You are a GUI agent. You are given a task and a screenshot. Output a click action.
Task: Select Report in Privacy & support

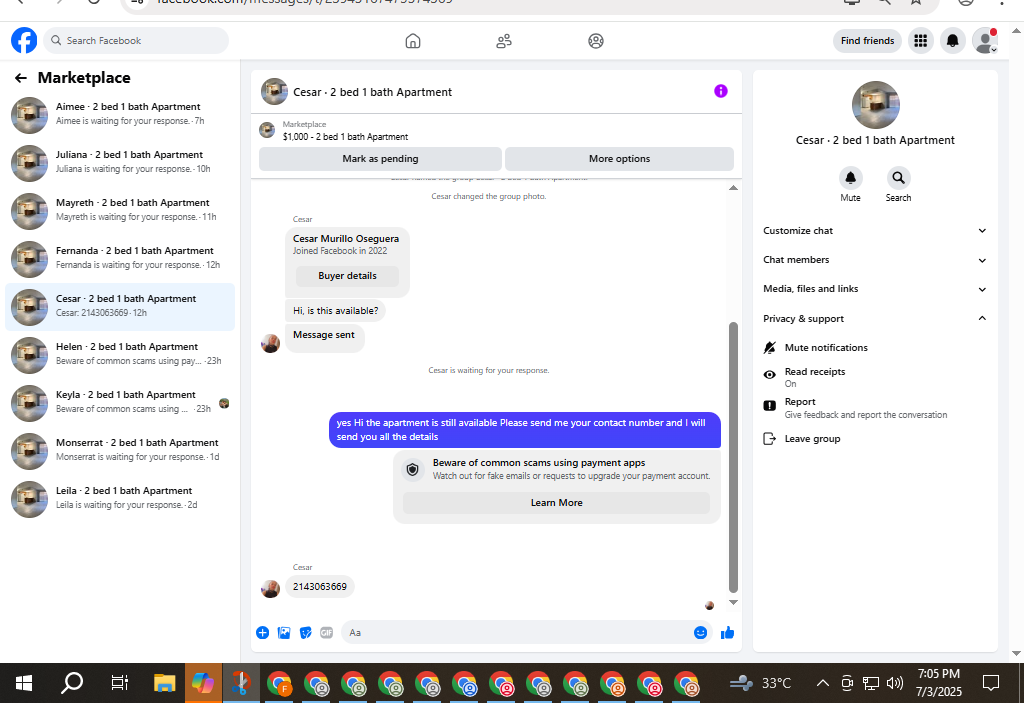[875, 408]
